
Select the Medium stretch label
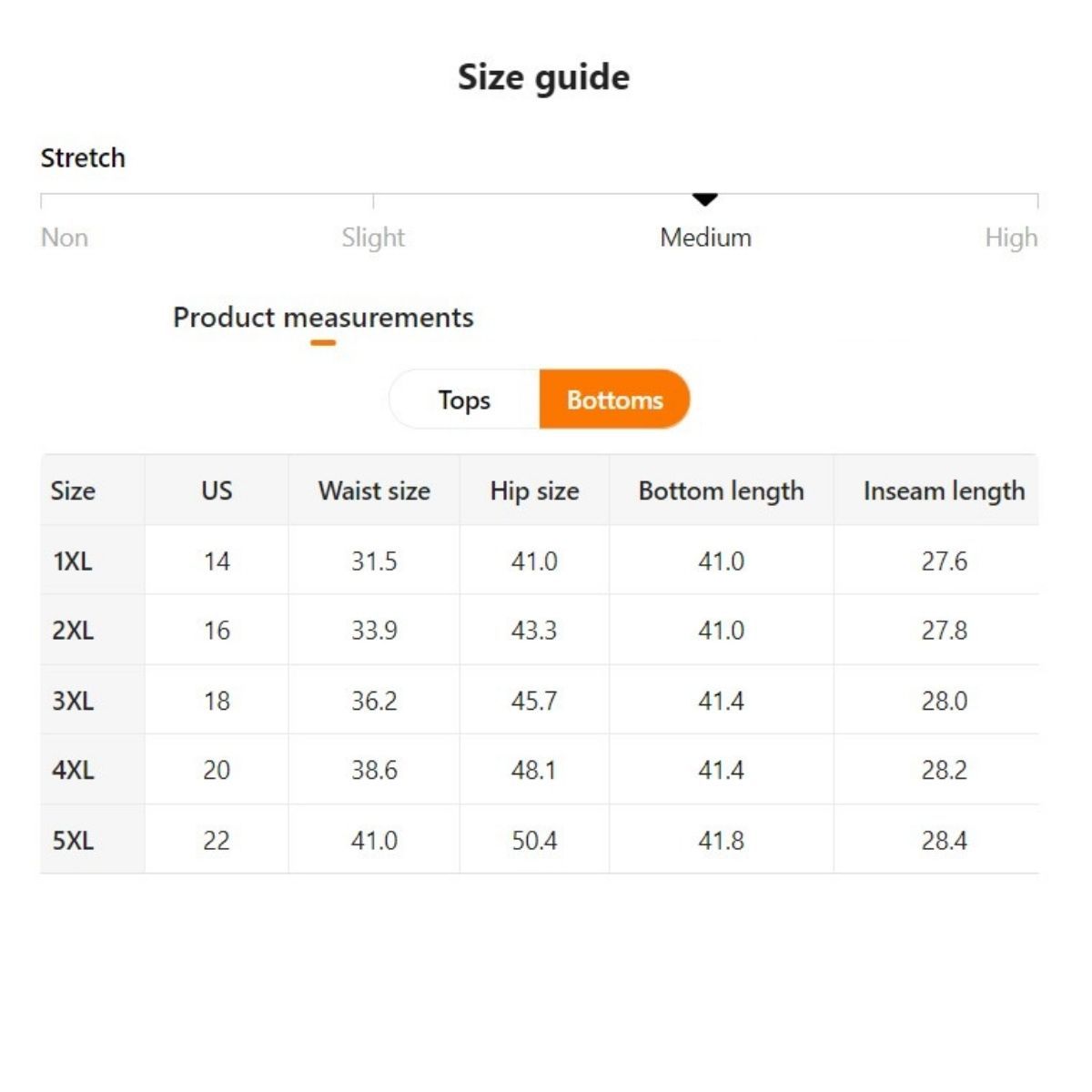[705, 238]
